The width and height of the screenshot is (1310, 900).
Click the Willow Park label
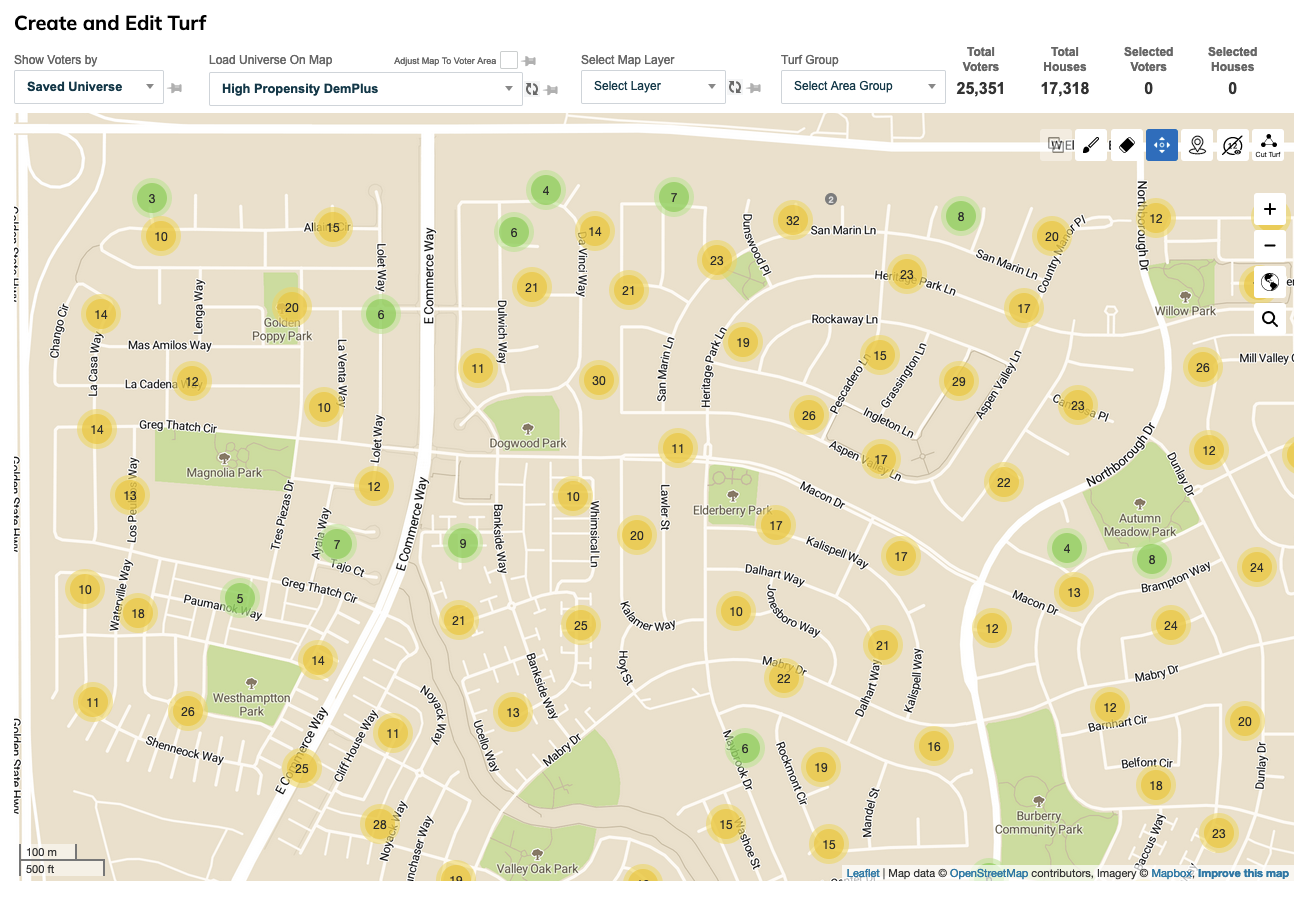(x=1185, y=311)
